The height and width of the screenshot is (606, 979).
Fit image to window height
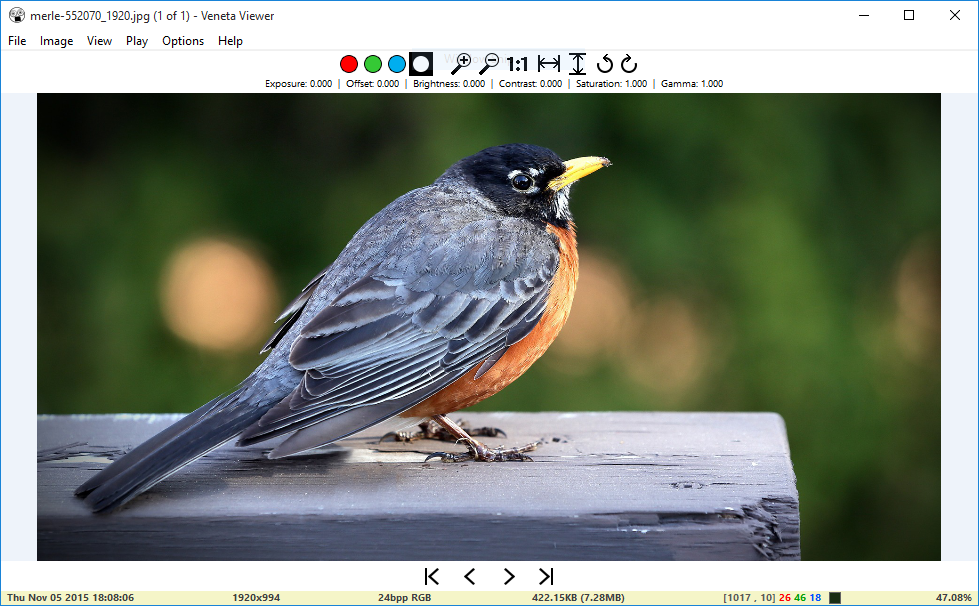(578, 64)
